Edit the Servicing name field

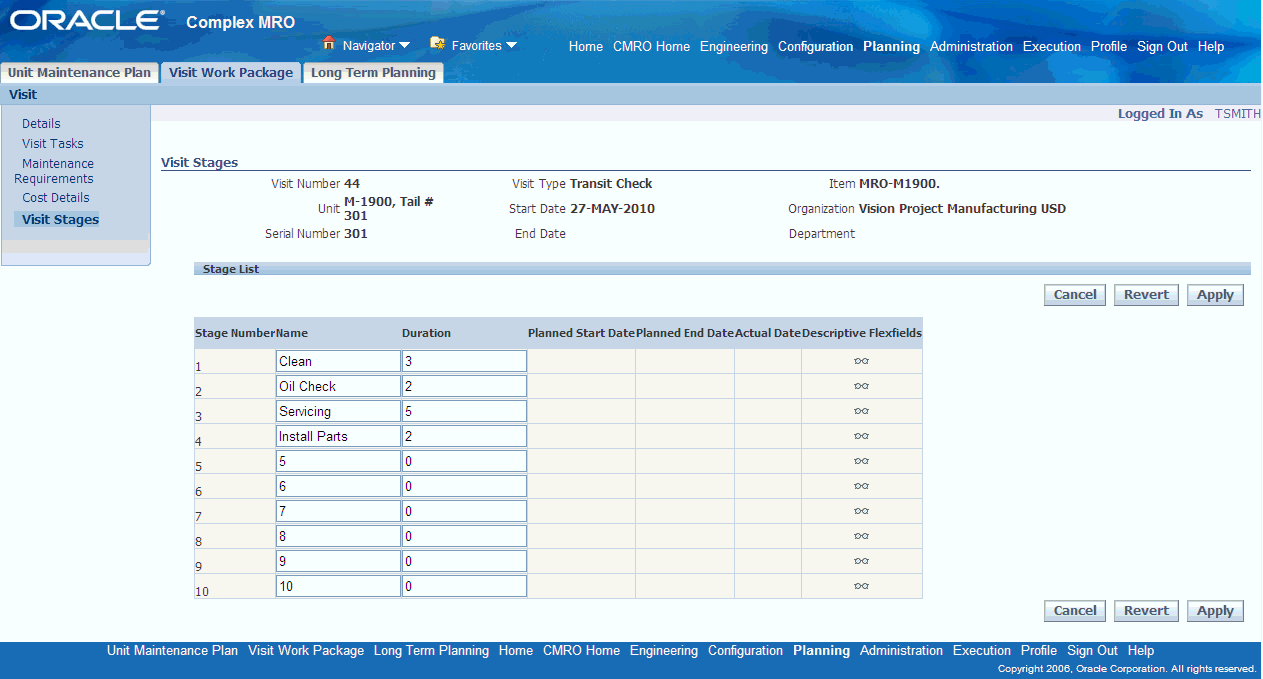pos(338,411)
